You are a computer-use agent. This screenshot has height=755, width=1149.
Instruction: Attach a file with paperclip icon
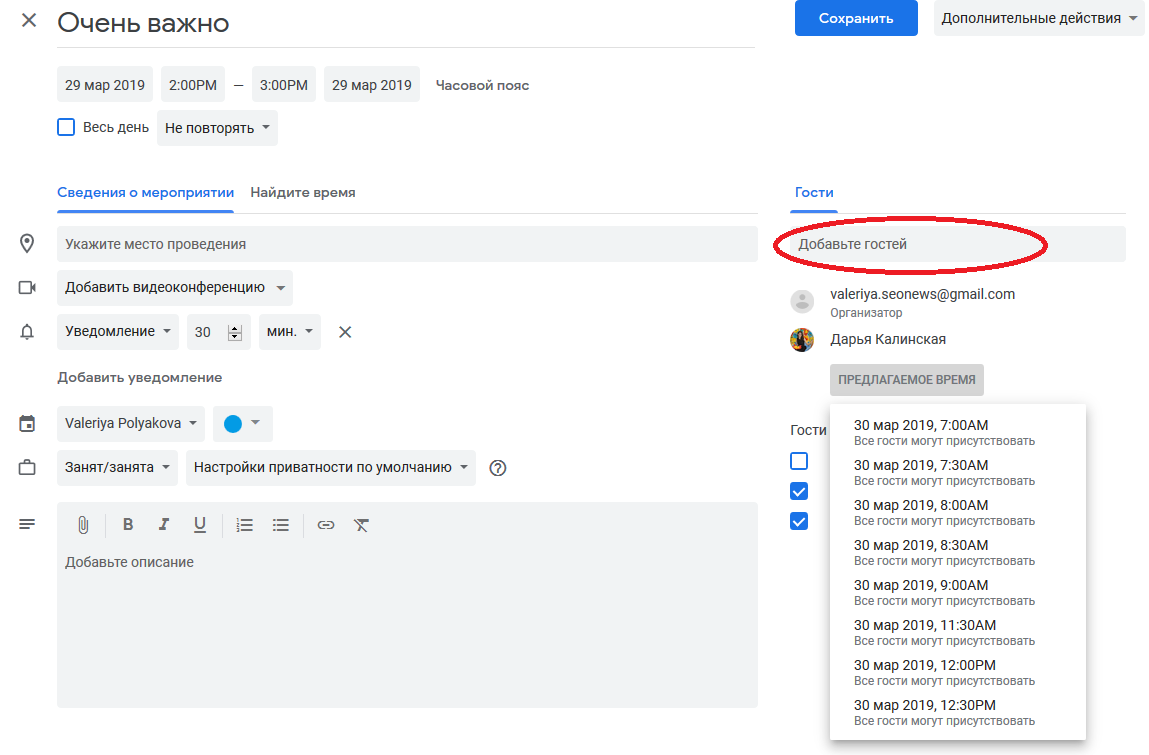point(84,525)
